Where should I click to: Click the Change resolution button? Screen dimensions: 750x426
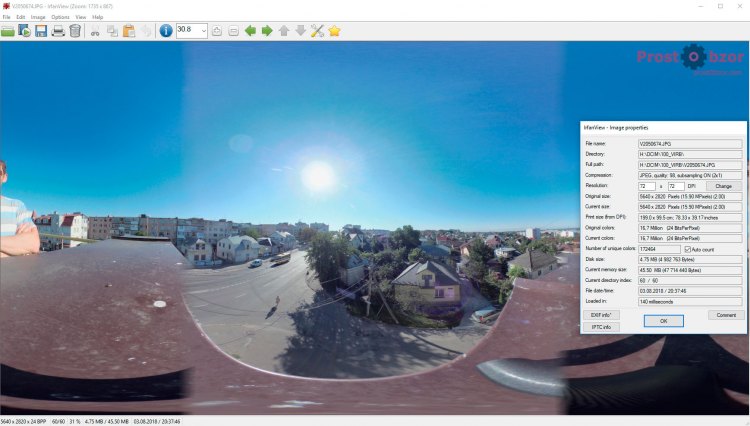coord(724,186)
